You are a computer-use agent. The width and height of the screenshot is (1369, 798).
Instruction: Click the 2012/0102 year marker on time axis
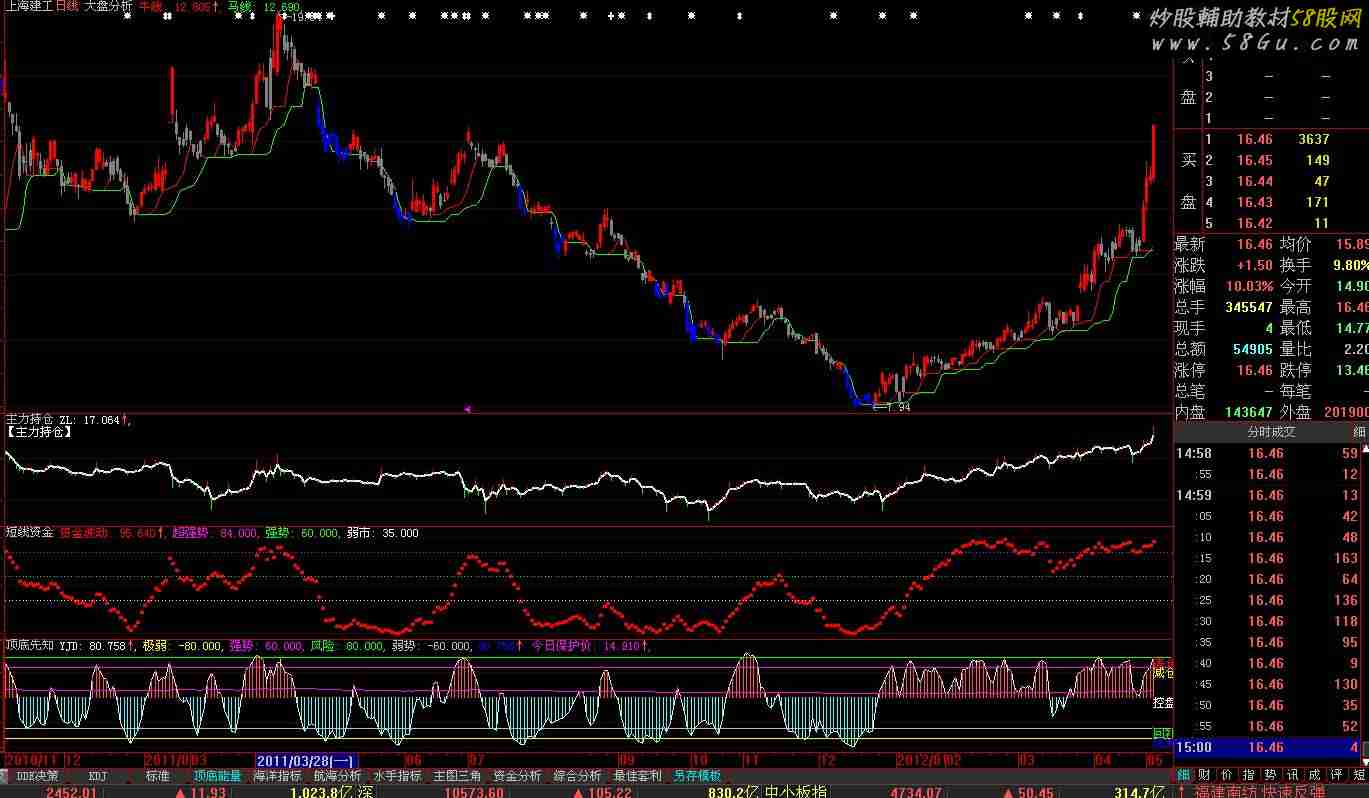pyautogui.click(x=927, y=761)
